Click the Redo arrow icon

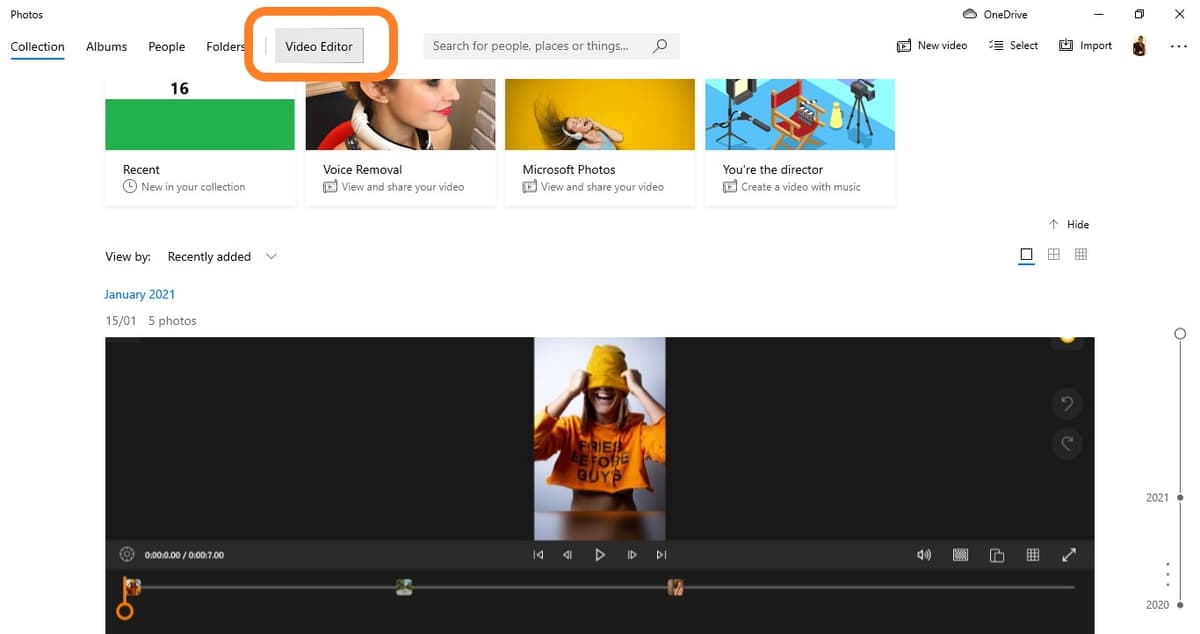point(1066,444)
